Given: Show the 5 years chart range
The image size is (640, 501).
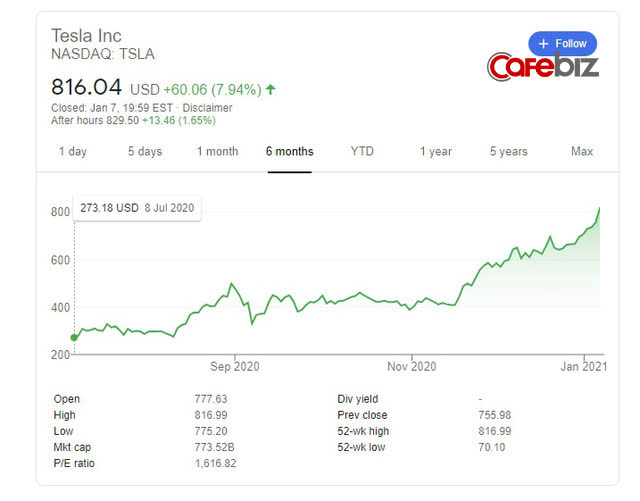Looking at the screenshot, I should tap(508, 152).
